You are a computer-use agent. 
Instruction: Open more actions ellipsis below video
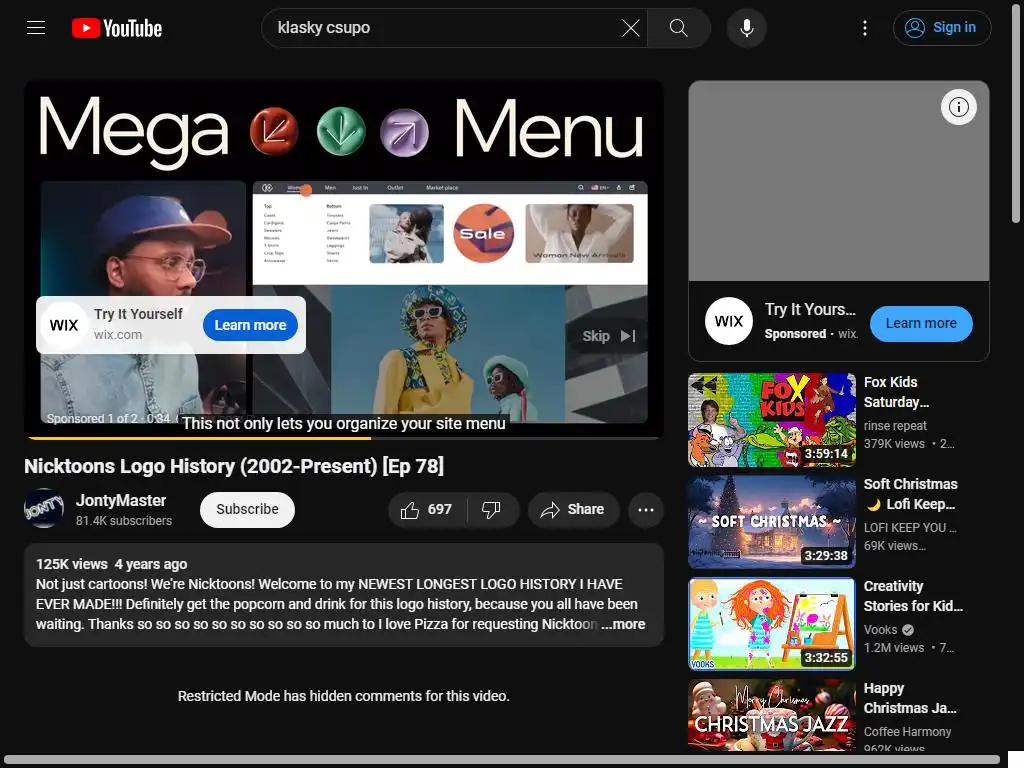click(646, 509)
